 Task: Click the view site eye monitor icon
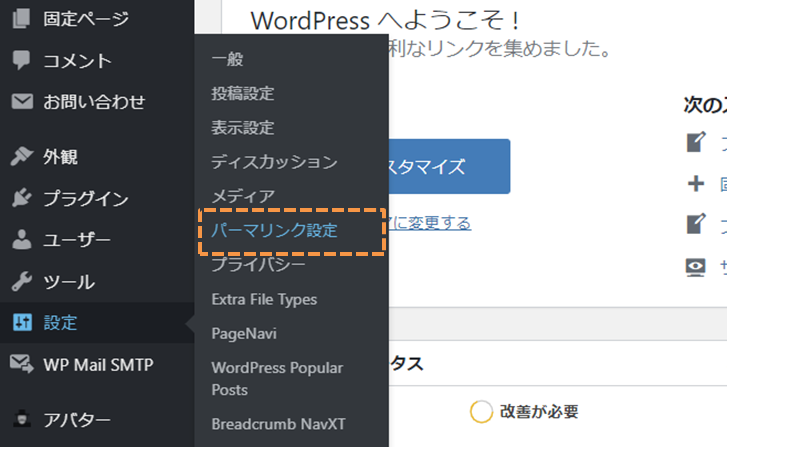[x=696, y=267]
